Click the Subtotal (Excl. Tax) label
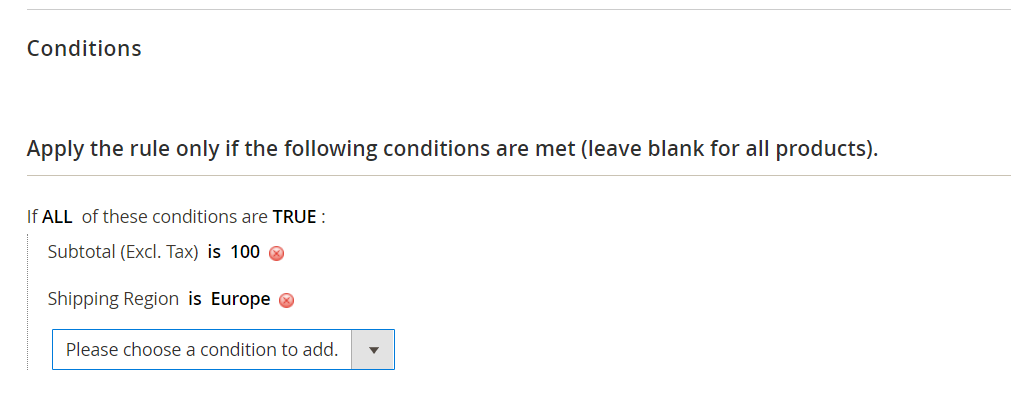1011x404 pixels. (123, 252)
